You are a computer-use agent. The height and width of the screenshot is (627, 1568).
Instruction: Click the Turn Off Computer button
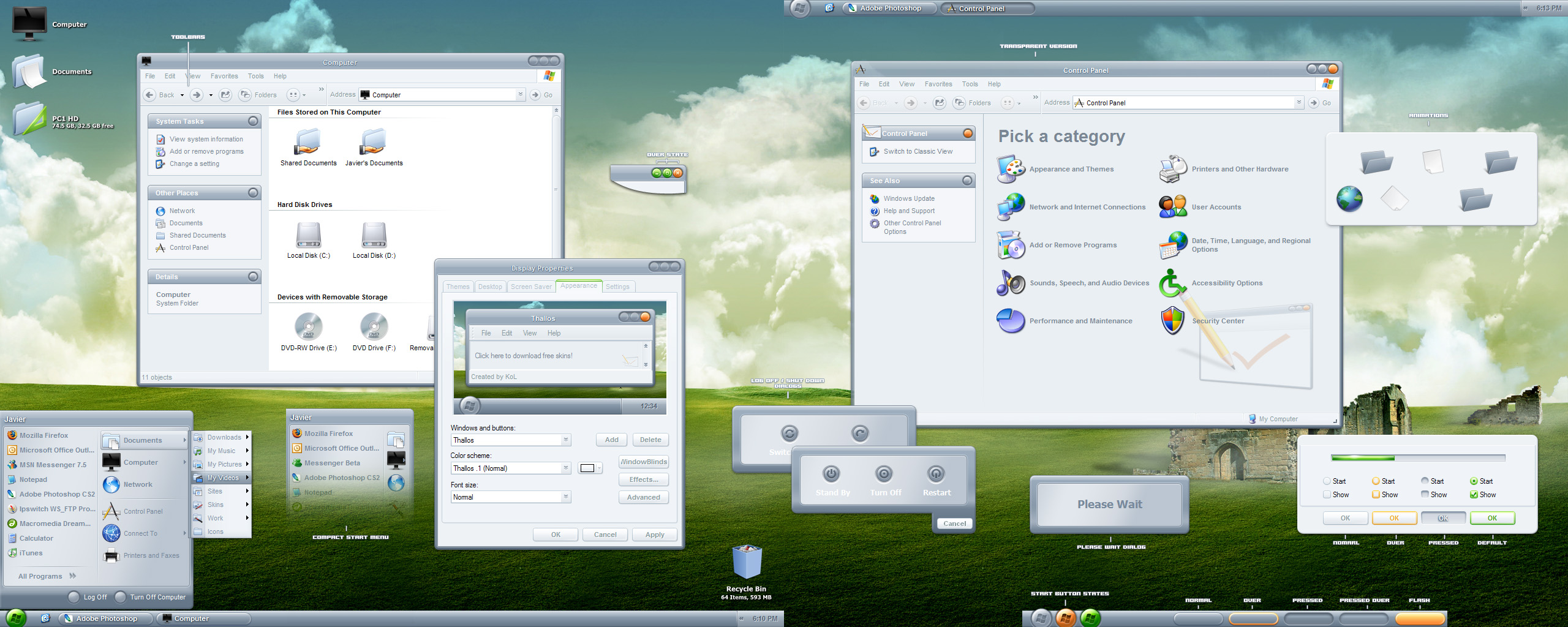pos(151,597)
